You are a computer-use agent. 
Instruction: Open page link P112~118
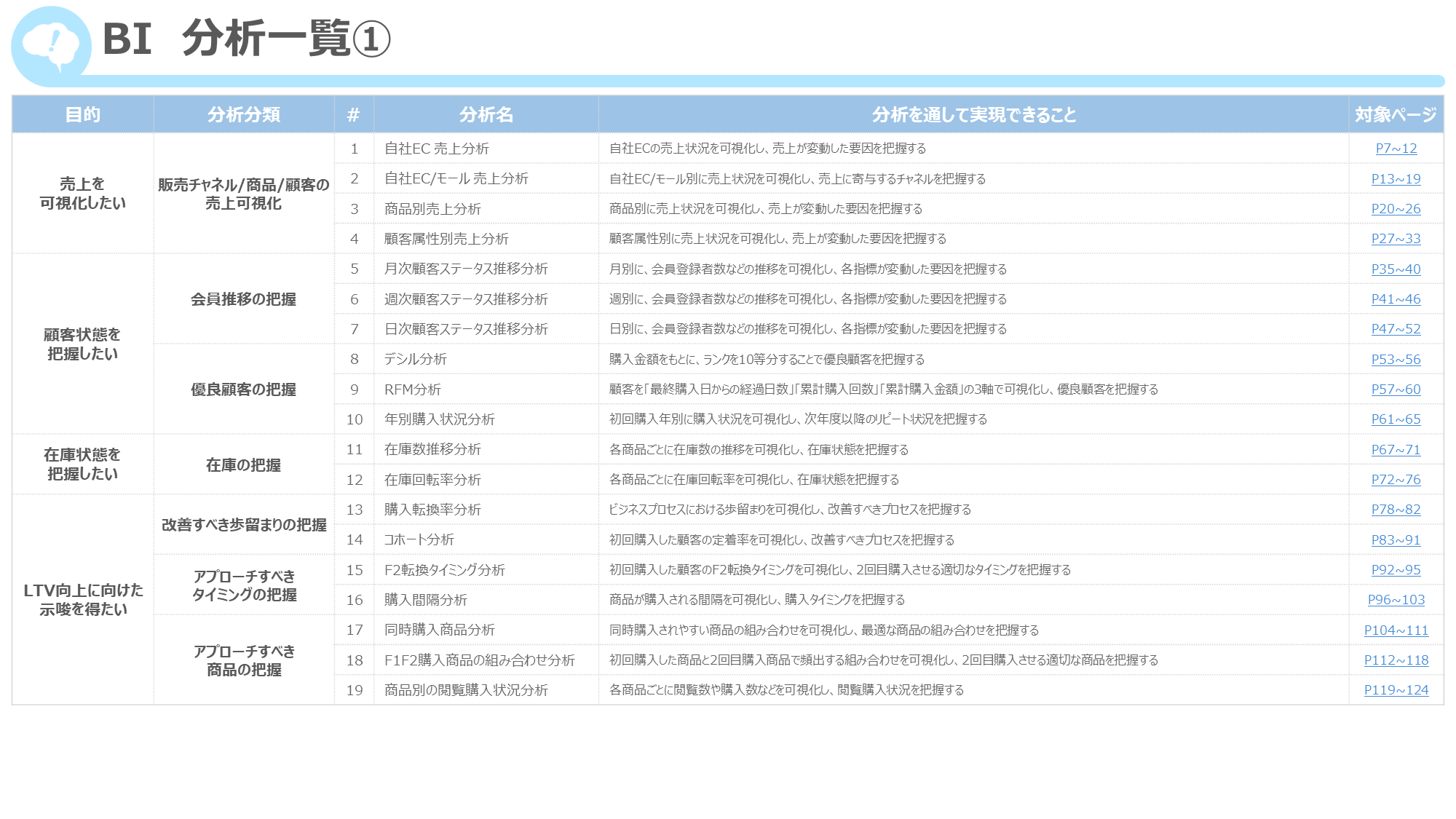click(1396, 660)
